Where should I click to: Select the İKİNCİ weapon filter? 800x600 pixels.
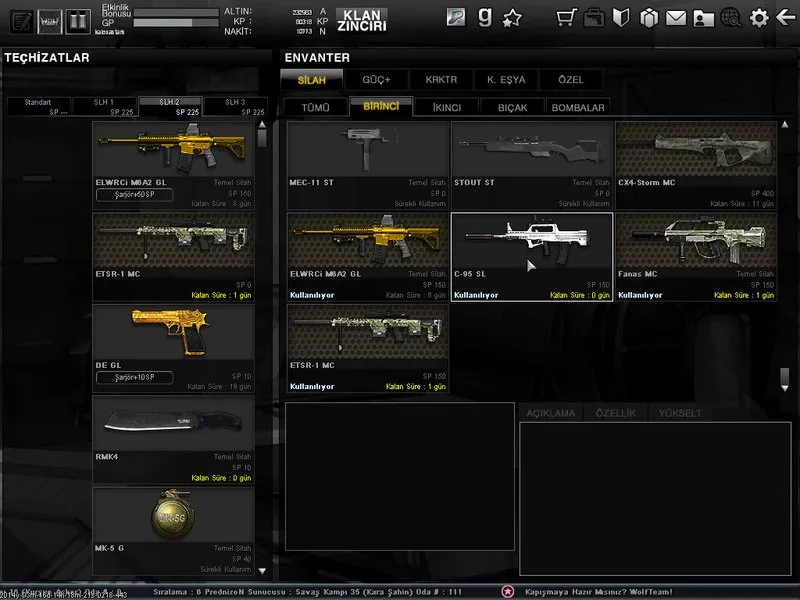pyautogui.click(x=446, y=107)
